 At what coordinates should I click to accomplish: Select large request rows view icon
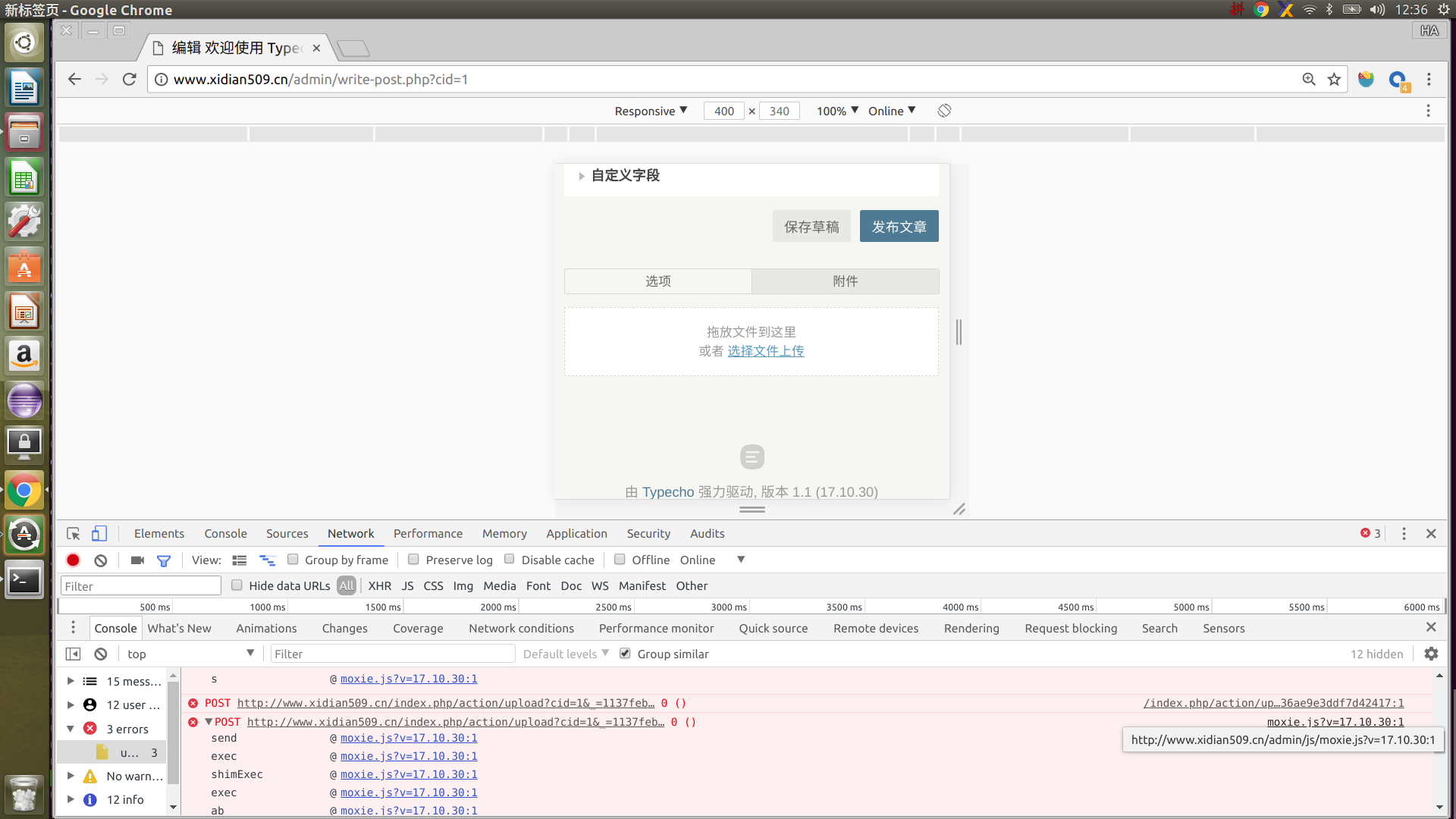click(x=240, y=560)
